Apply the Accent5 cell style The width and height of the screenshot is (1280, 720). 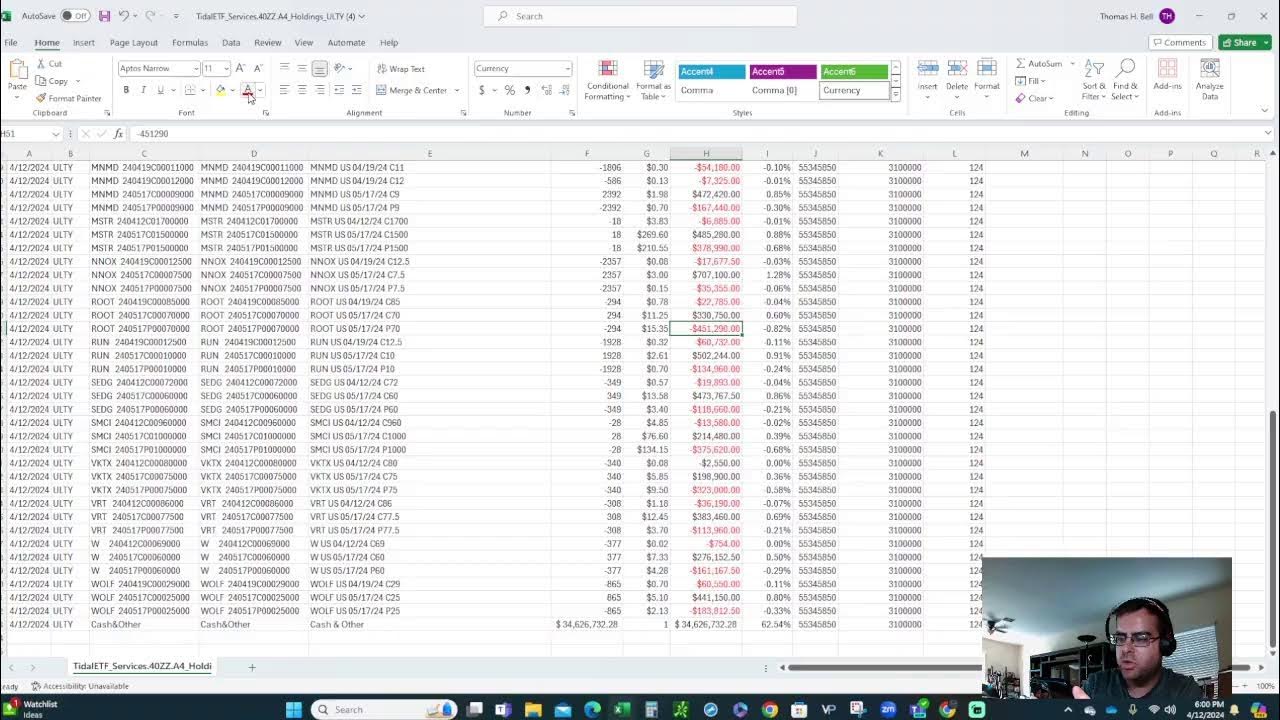click(783, 71)
